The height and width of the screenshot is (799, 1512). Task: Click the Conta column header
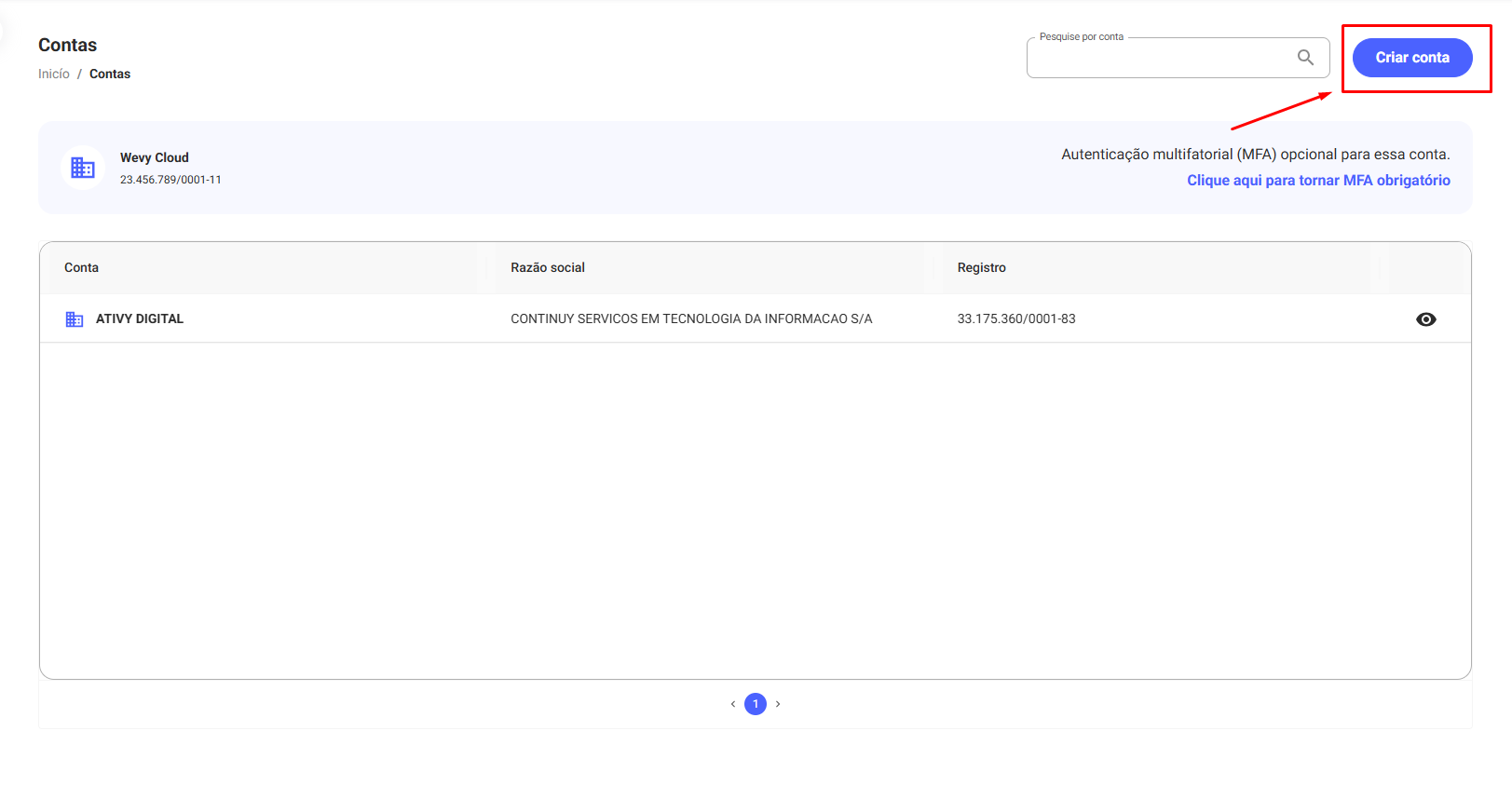tap(81, 267)
